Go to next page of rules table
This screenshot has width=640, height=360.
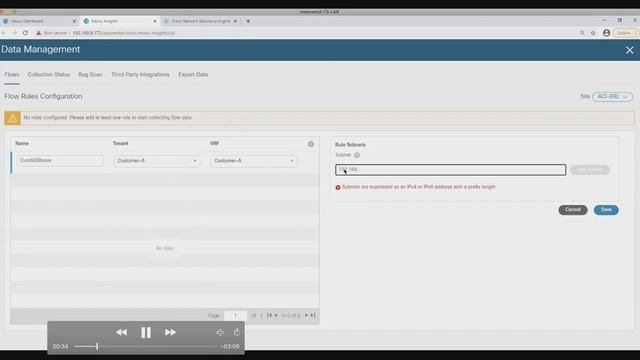coord(306,315)
